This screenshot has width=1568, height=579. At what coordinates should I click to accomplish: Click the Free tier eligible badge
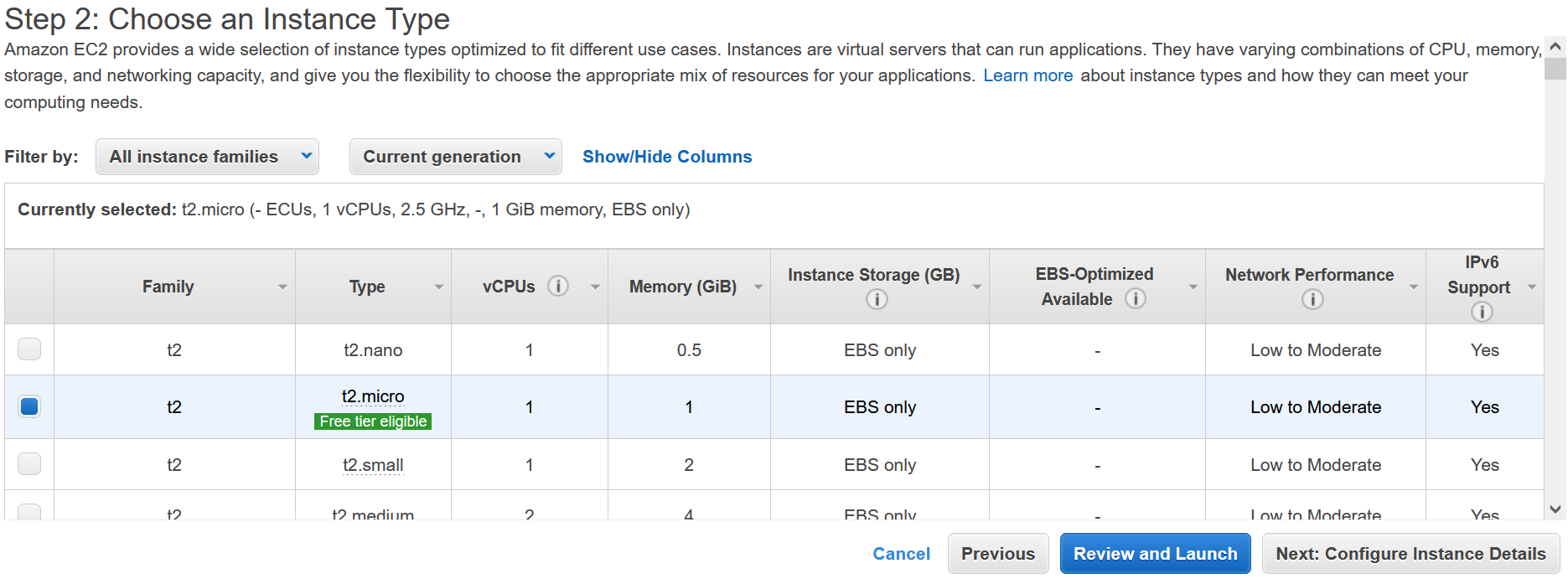[373, 421]
